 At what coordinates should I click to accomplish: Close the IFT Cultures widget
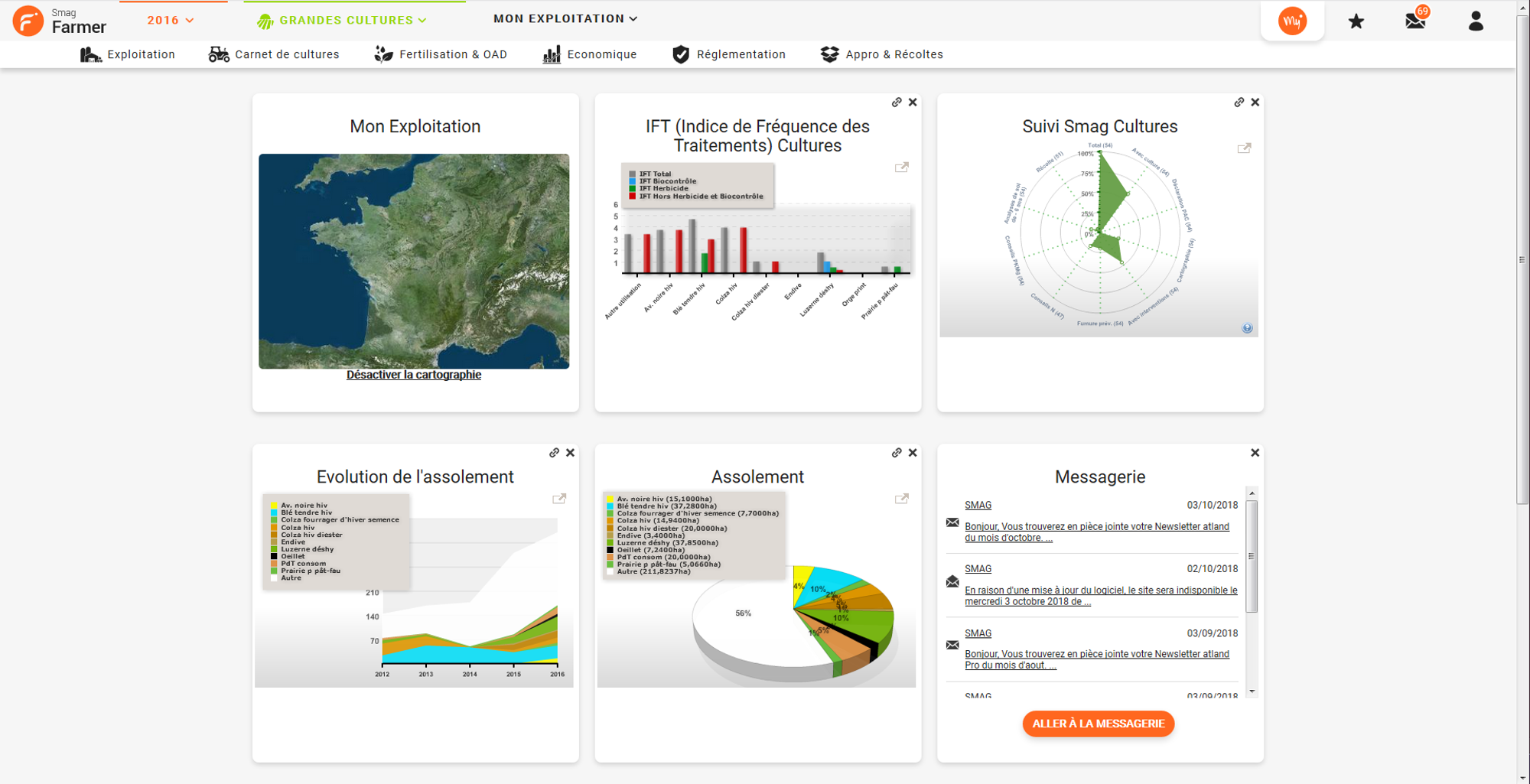coord(913,102)
